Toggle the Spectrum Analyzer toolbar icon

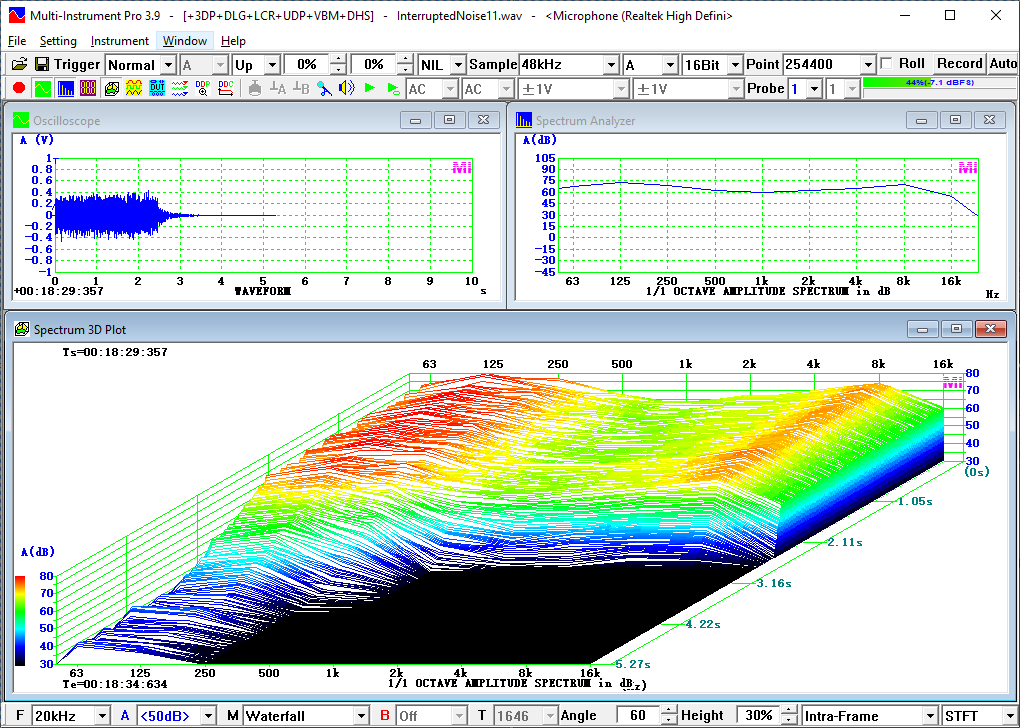pos(66,89)
